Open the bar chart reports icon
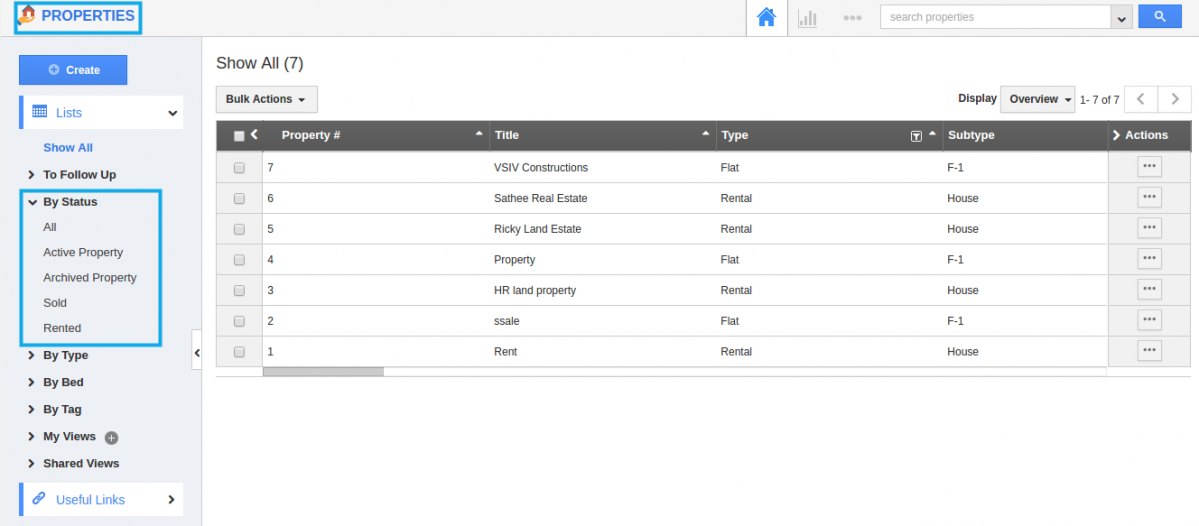1199x526 pixels. click(807, 17)
